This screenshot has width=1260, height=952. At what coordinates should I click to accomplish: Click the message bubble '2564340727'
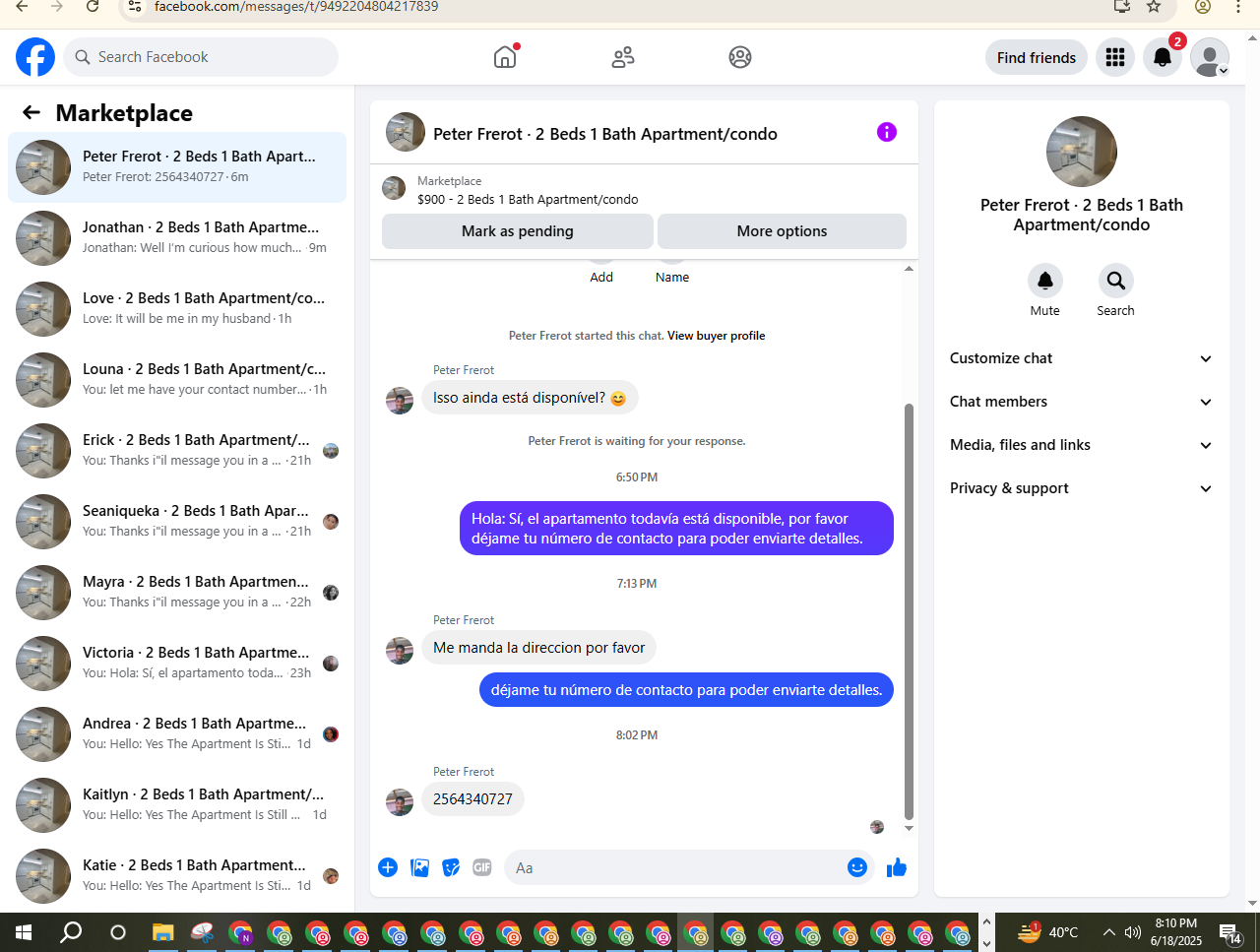tap(472, 799)
